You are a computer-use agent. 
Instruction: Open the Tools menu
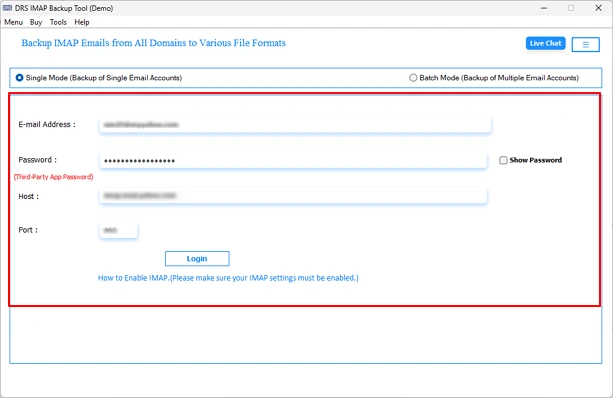tap(58, 22)
